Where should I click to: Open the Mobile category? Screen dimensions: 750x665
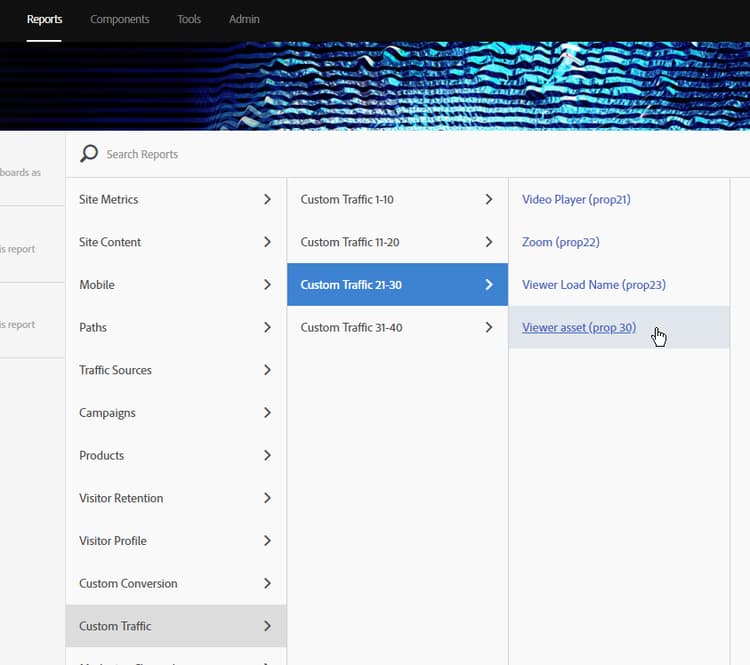(176, 285)
